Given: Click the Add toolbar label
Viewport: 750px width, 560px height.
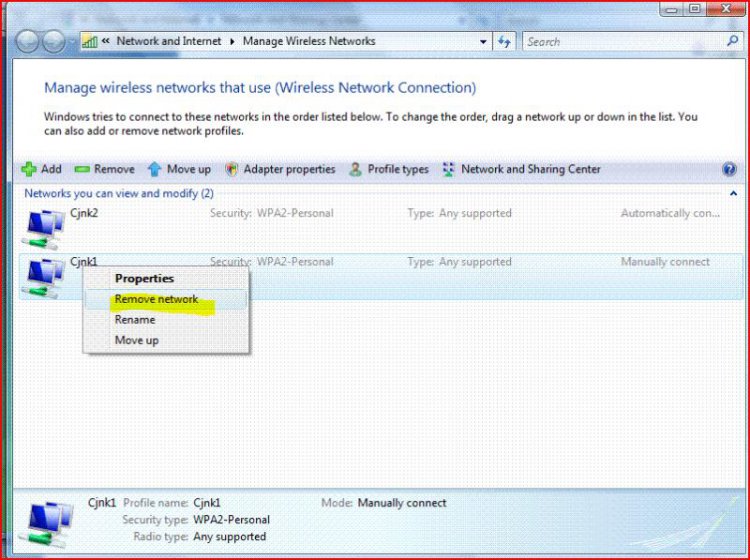Looking at the screenshot, I should [x=51, y=169].
